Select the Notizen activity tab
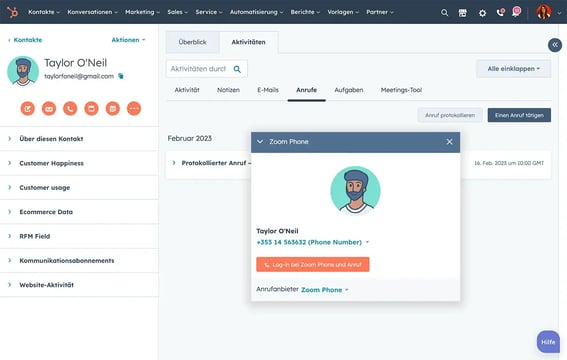This screenshot has width=567, height=360. (x=228, y=90)
